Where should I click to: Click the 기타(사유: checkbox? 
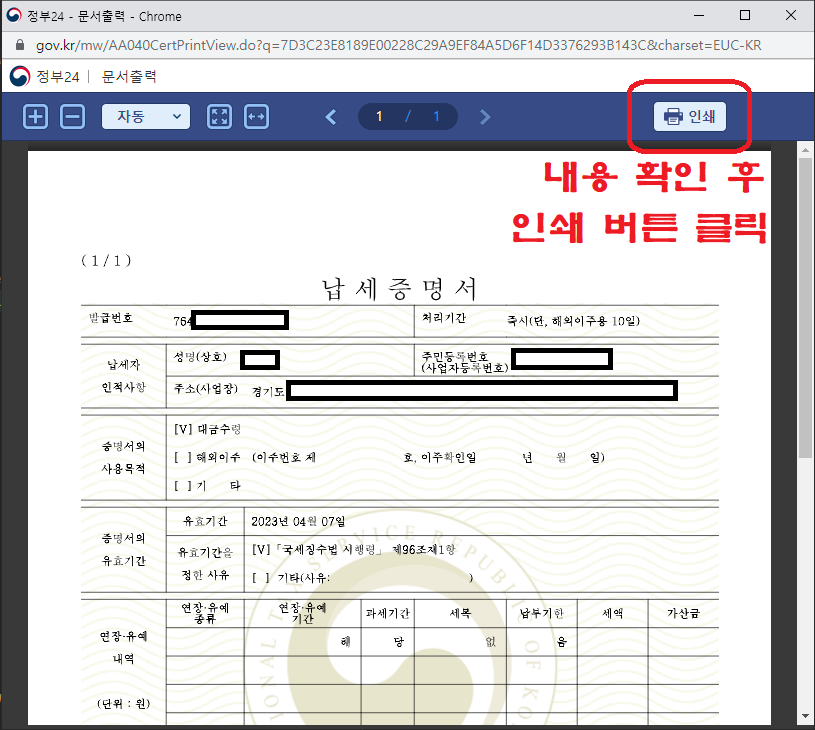(261, 578)
